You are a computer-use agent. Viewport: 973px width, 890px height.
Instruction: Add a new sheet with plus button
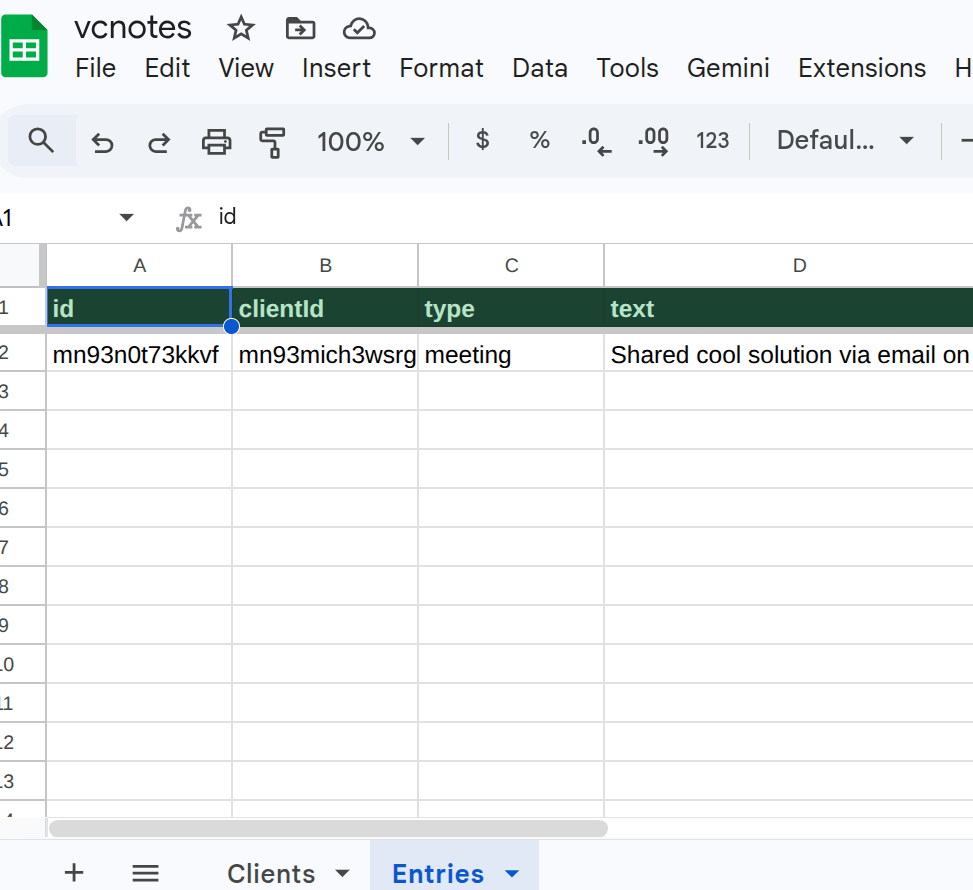tap(74, 873)
